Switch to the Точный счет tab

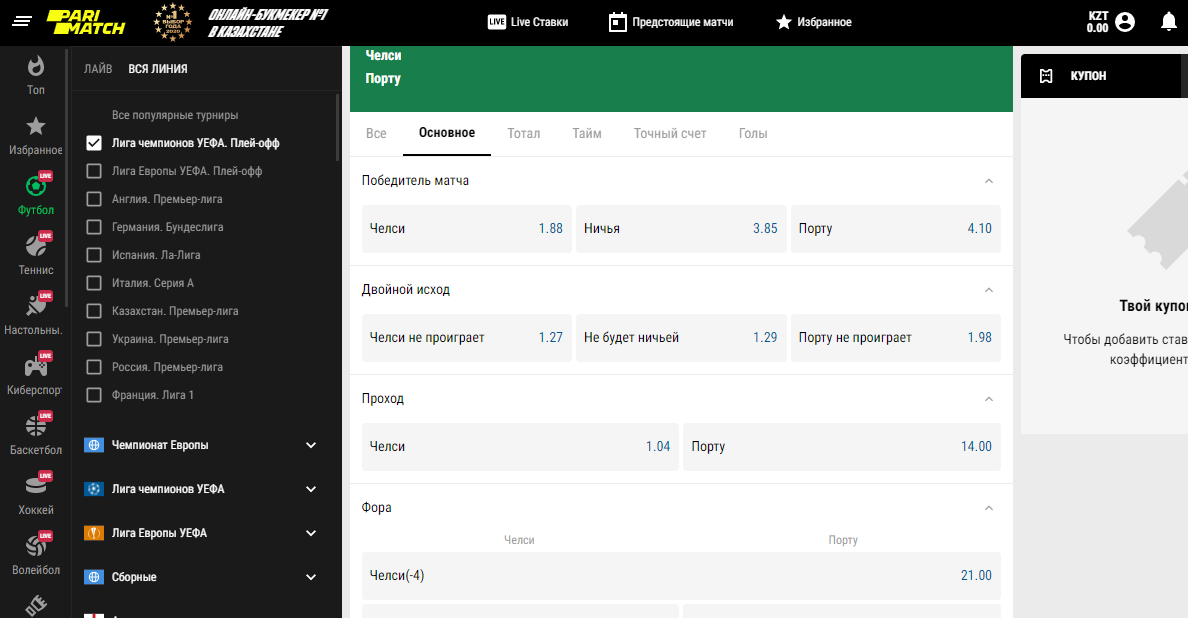point(670,133)
